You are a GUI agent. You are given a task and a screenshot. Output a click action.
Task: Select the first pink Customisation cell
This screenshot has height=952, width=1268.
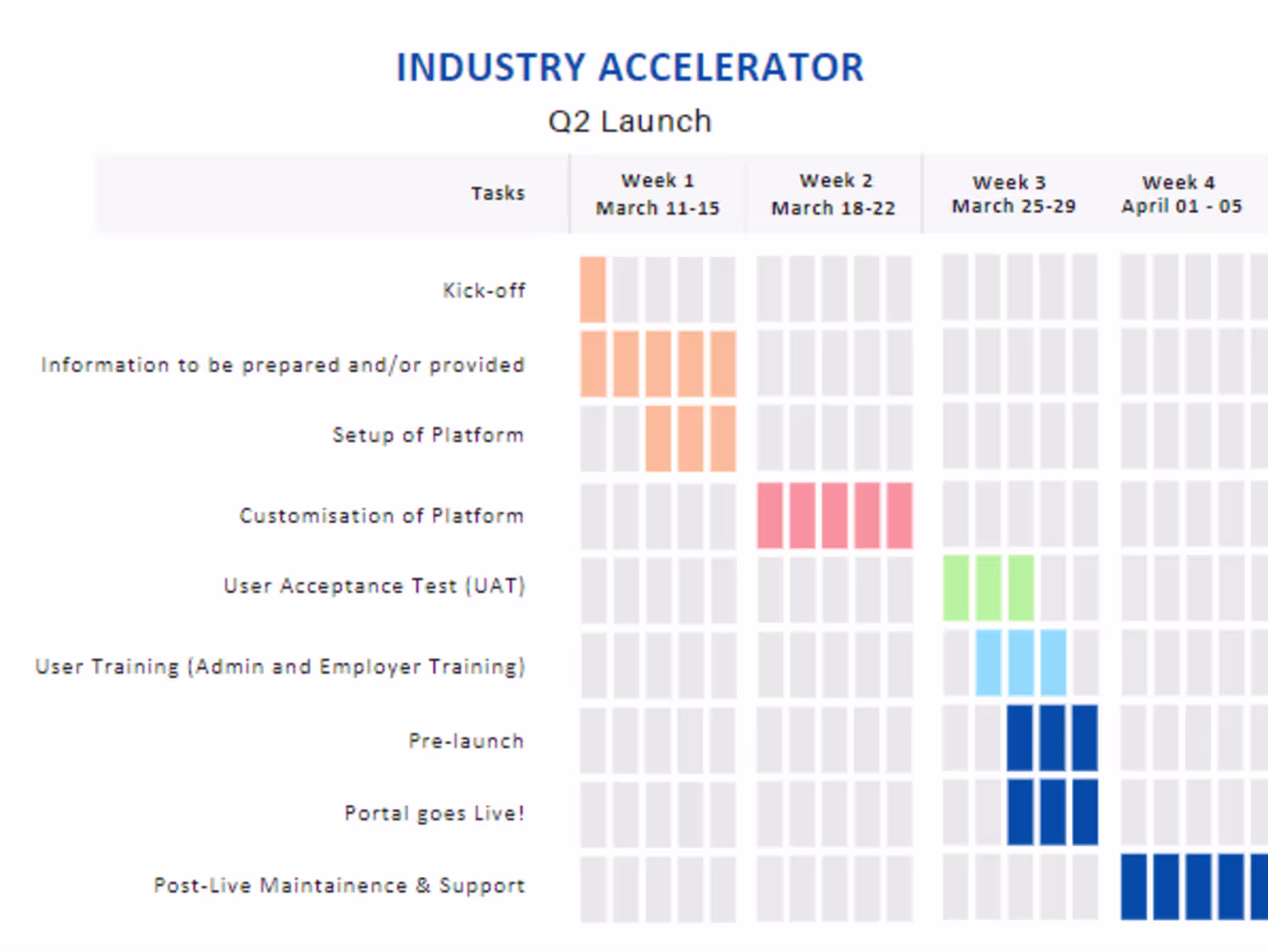pyautogui.click(x=769, y=516)
